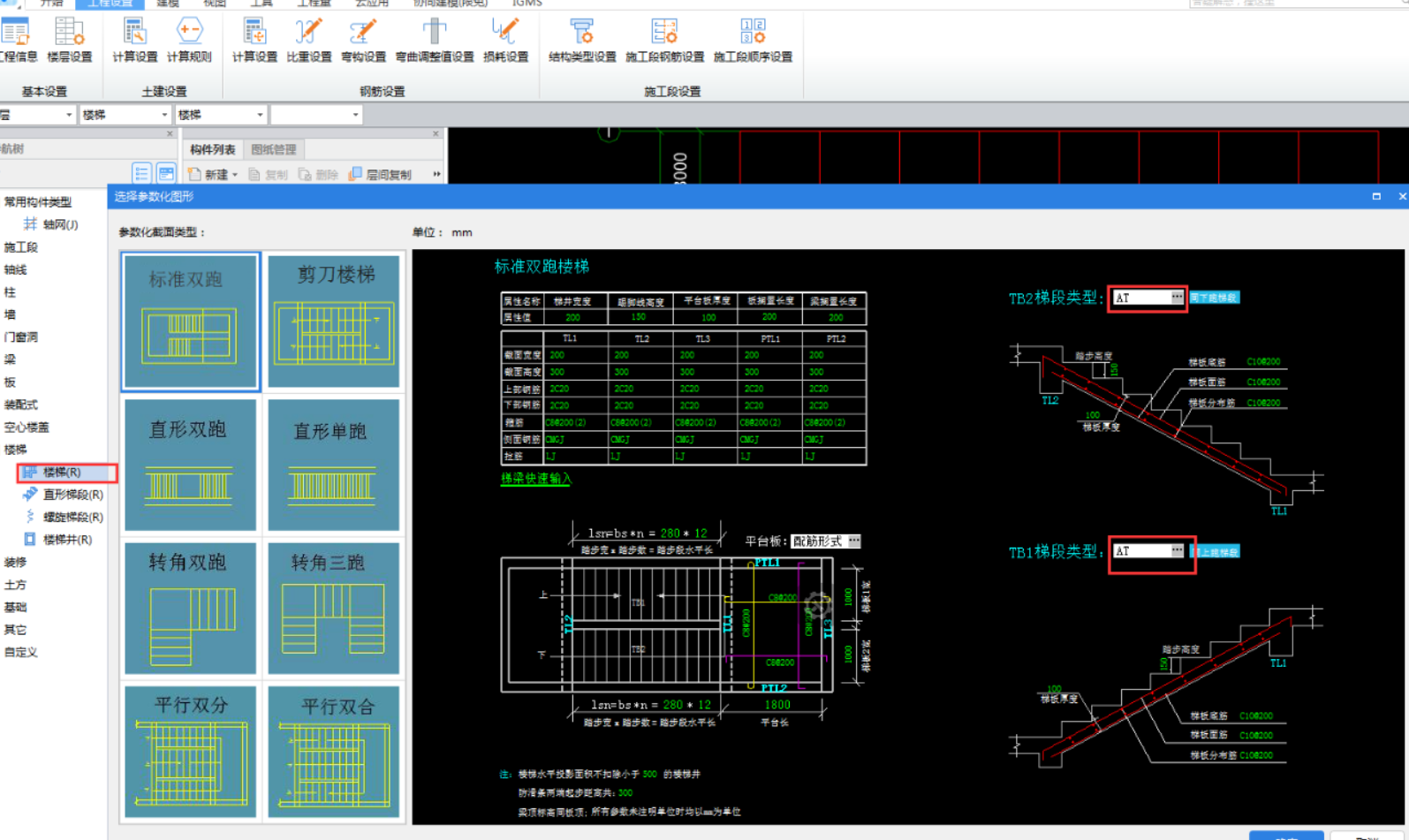Image resolution: width=1409 pixels, height=840 pixels.
Task: Open TB1梯段类型 AT ellipsis selector
Action: pos(1178,550)
